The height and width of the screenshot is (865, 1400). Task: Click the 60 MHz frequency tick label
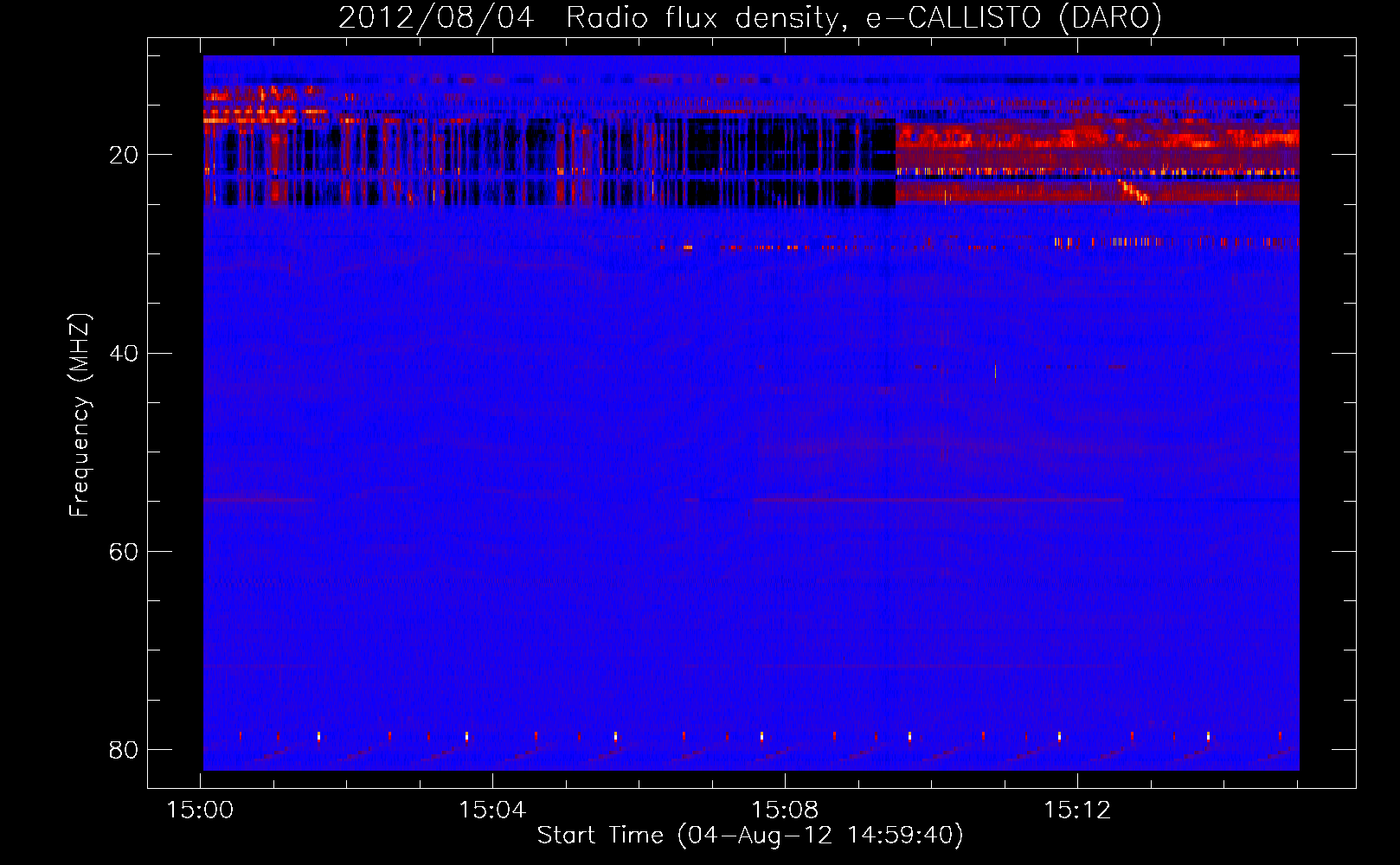(x=124, y=552)
